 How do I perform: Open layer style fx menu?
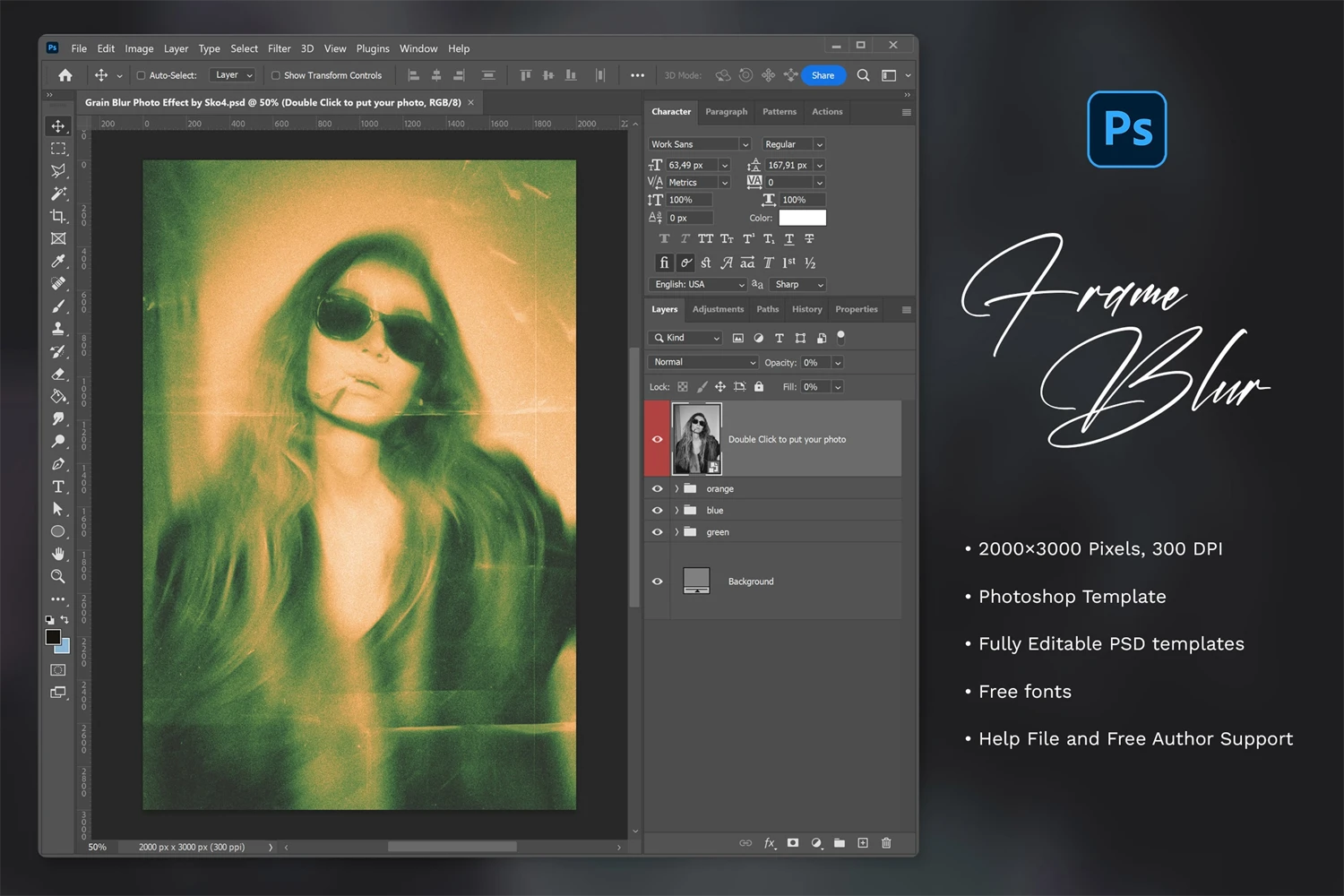pyautogui.click(x=769, y=843)
